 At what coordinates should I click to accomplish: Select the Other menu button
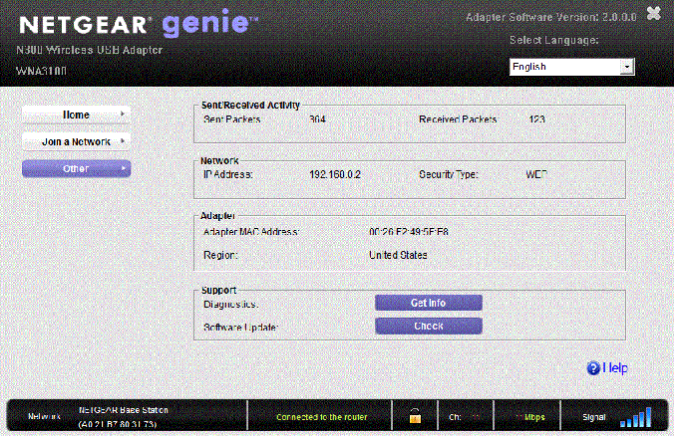pos(76,169)
